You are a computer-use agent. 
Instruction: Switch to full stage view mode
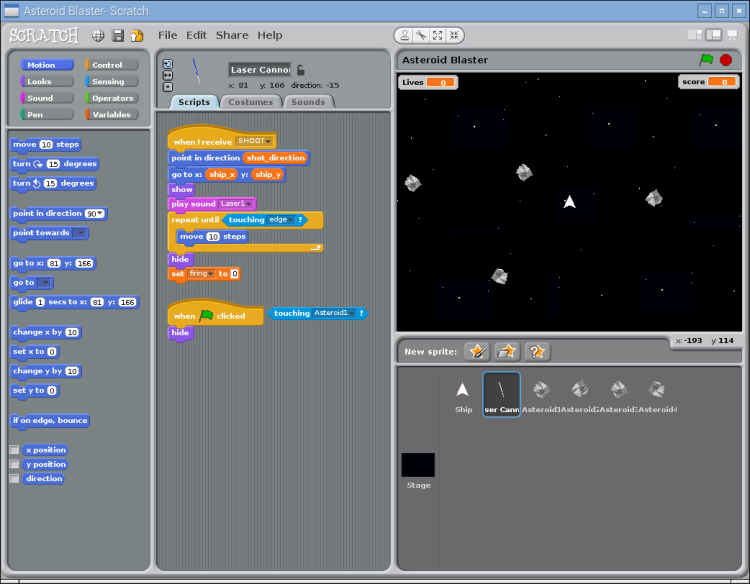(x=713, y=35)
